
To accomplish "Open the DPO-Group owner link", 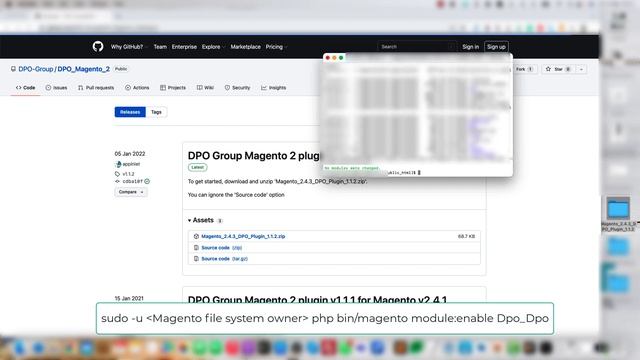I will click(x=36, y=69).
